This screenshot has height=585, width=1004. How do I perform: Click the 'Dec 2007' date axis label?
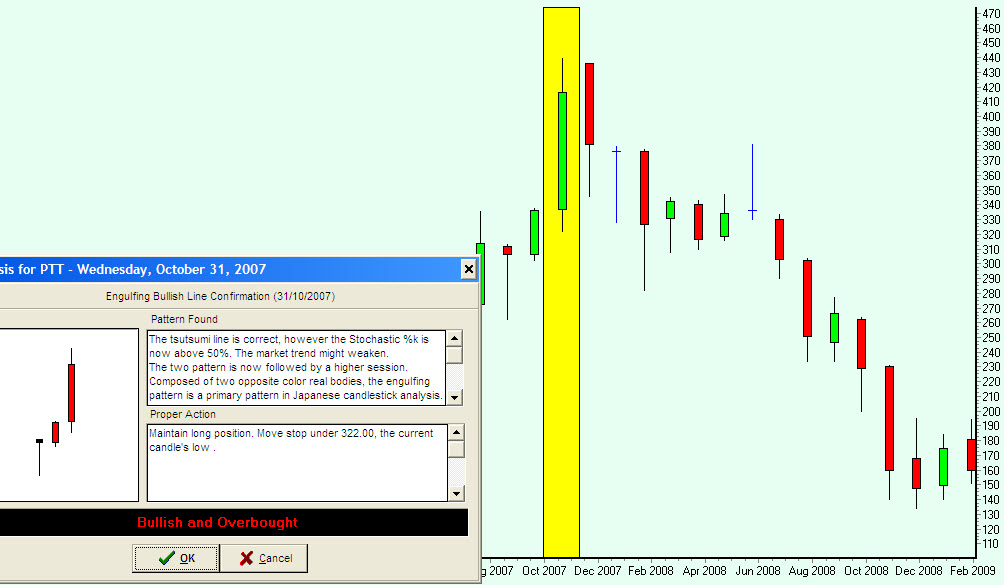tap(597, 570)
